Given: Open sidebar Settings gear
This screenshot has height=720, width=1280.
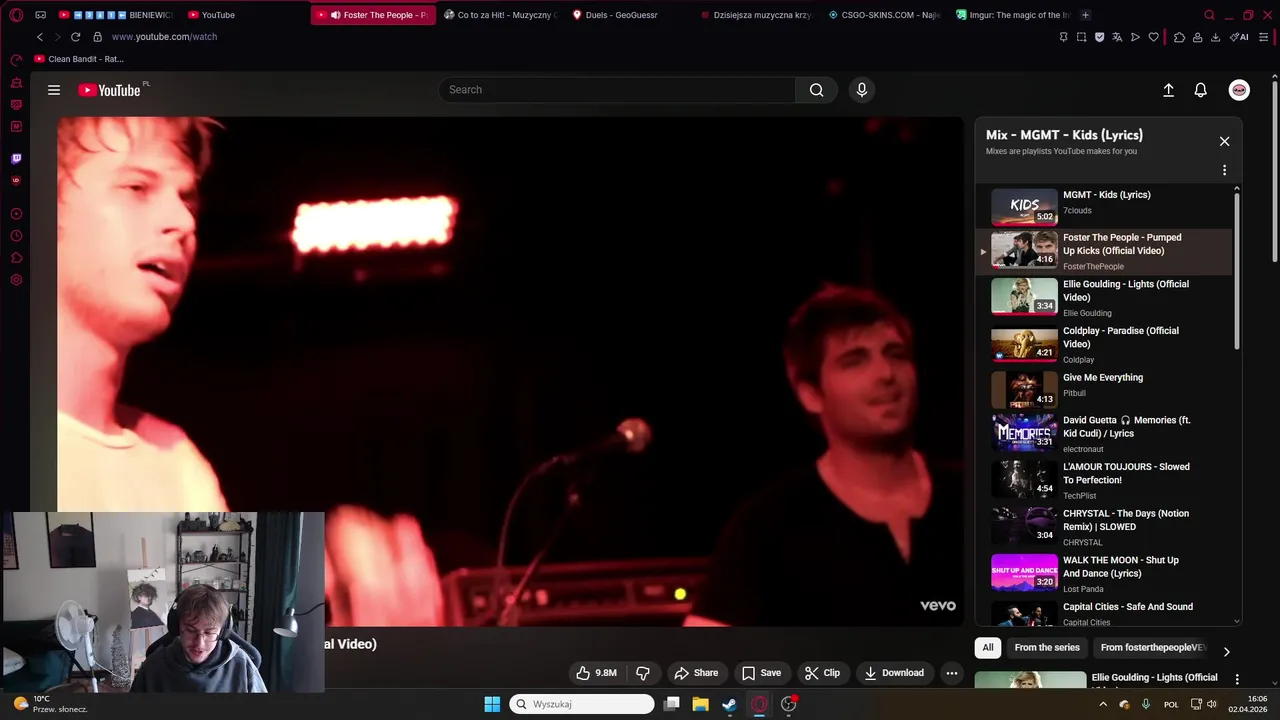Looking at the screenshot, I should (x=16, y=280).
